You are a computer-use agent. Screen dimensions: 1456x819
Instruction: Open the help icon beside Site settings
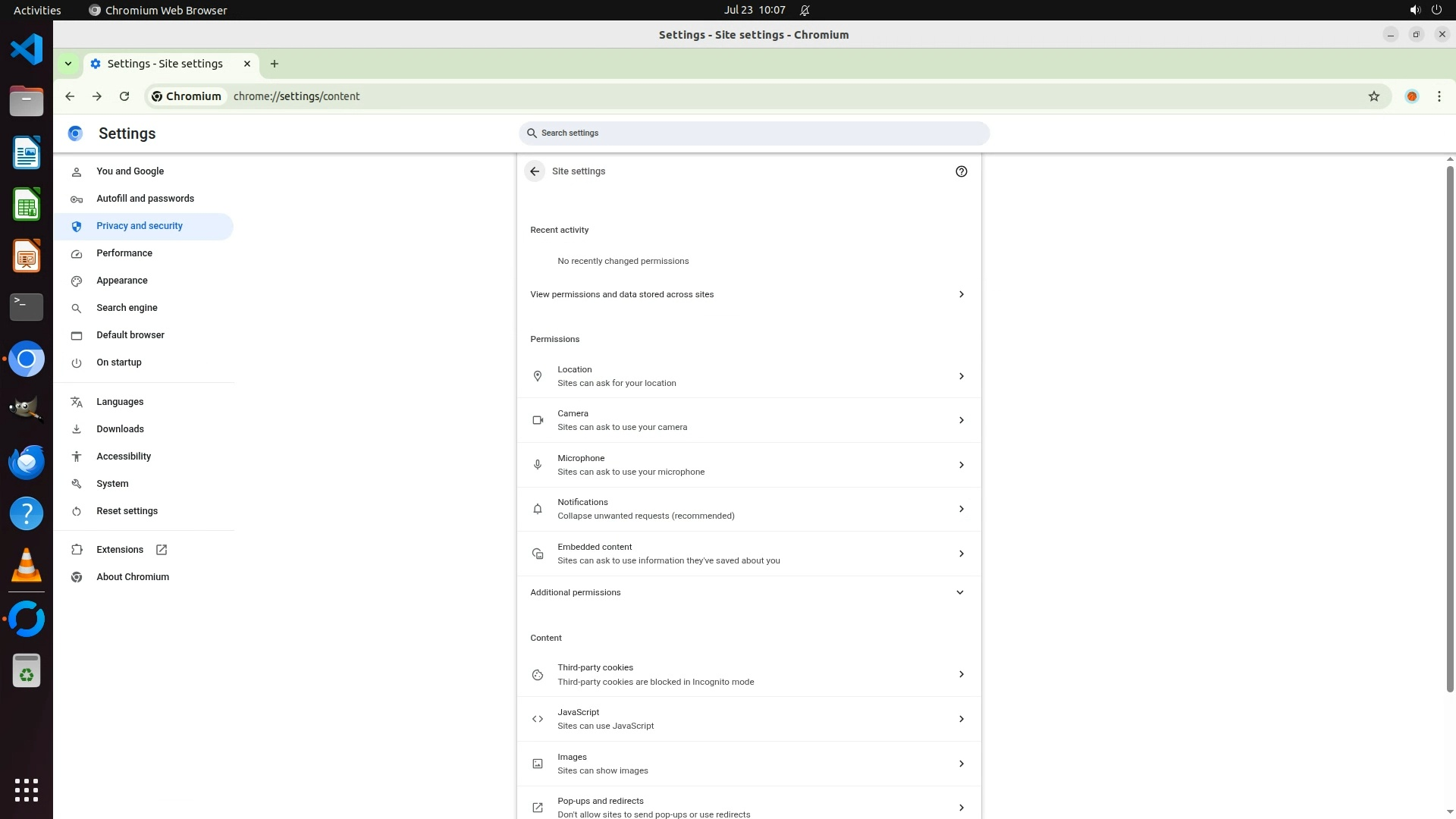[961, 171]
